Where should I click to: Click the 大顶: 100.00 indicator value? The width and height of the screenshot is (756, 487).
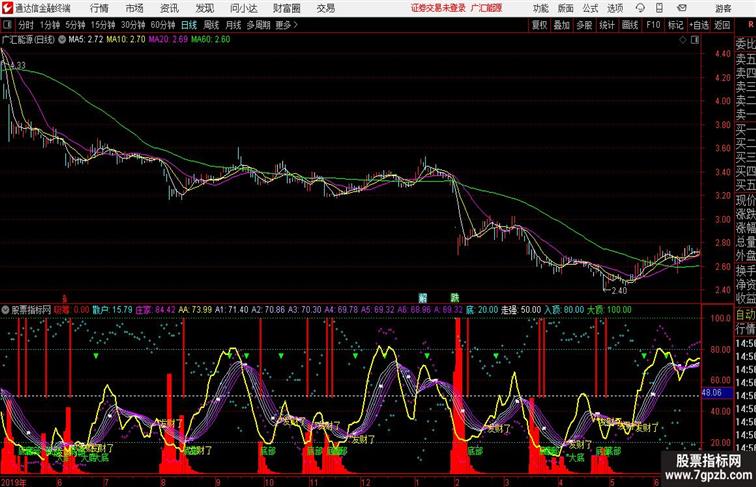[x=609, y=310]
